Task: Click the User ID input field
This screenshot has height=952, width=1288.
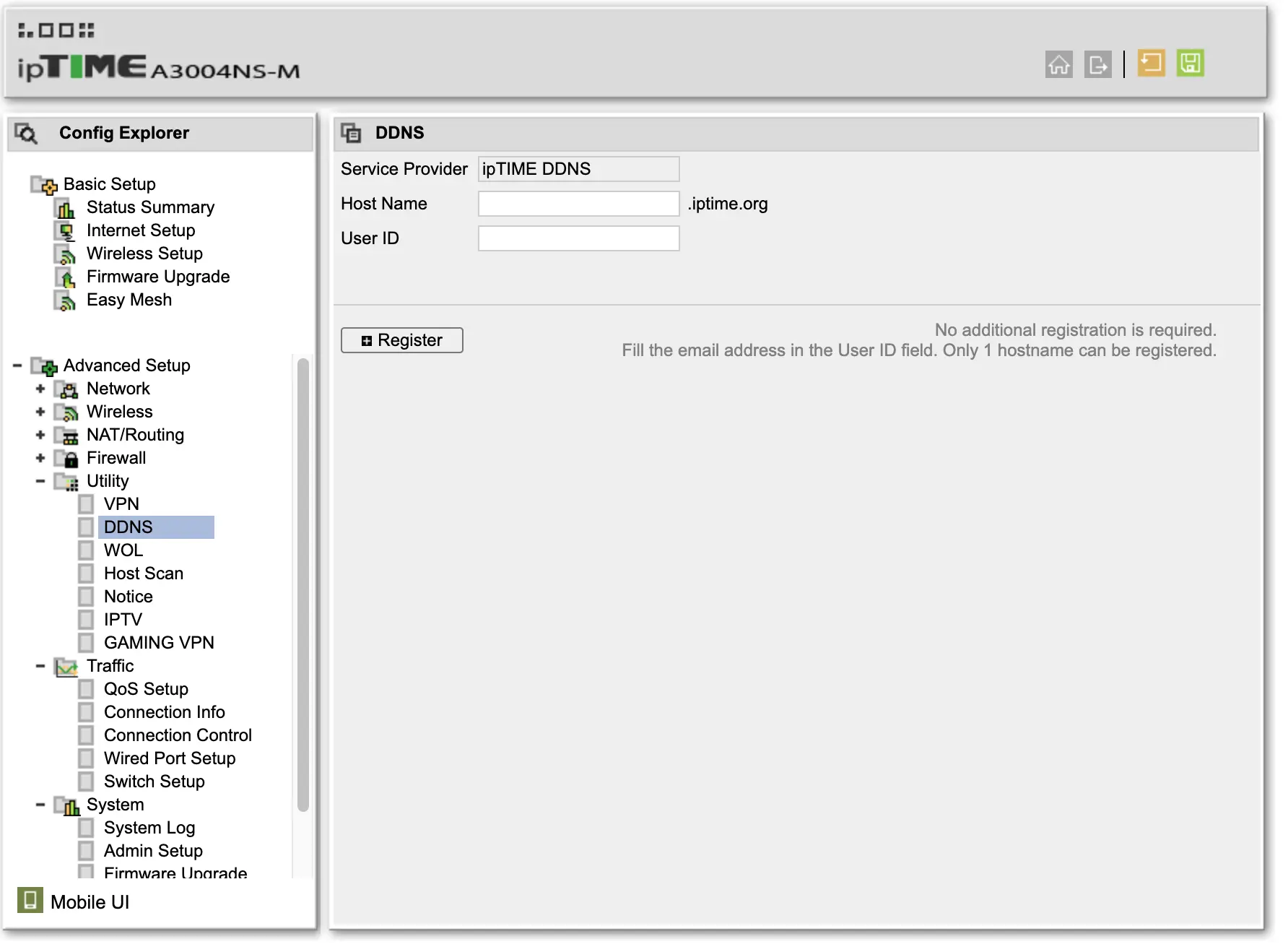Action: pos(578,238)
